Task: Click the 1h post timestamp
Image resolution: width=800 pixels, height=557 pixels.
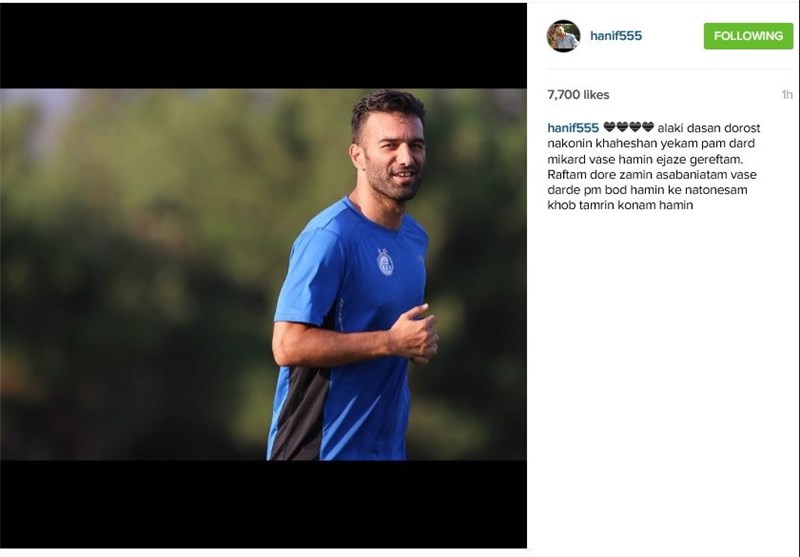Action: click(787, 94)
